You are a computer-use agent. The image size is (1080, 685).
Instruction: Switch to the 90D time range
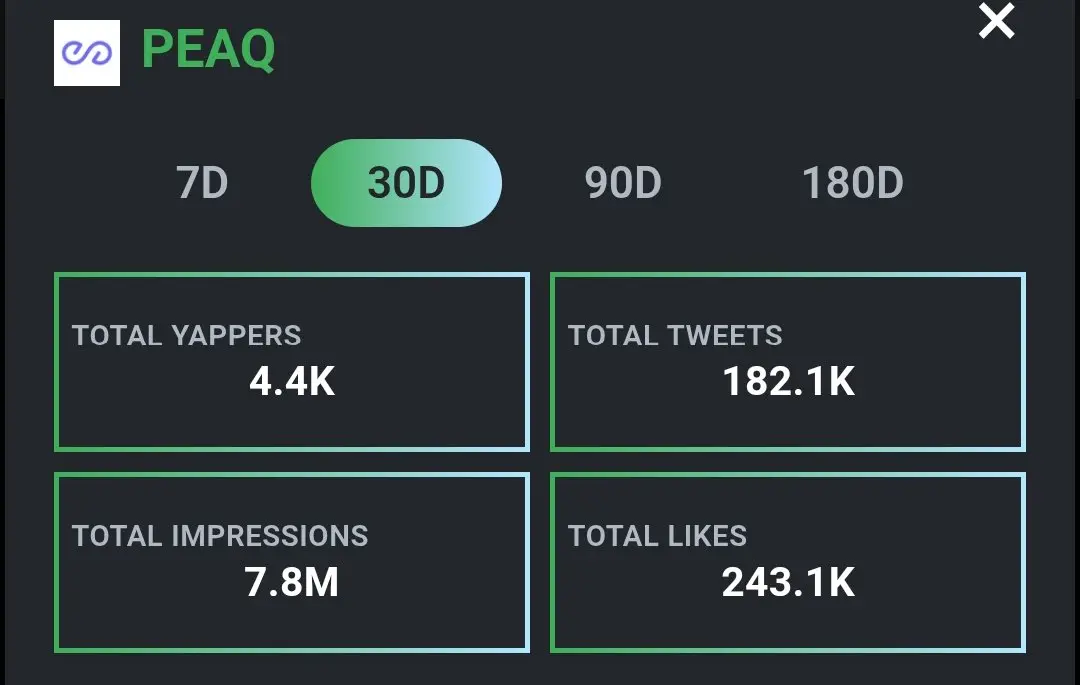623,183
